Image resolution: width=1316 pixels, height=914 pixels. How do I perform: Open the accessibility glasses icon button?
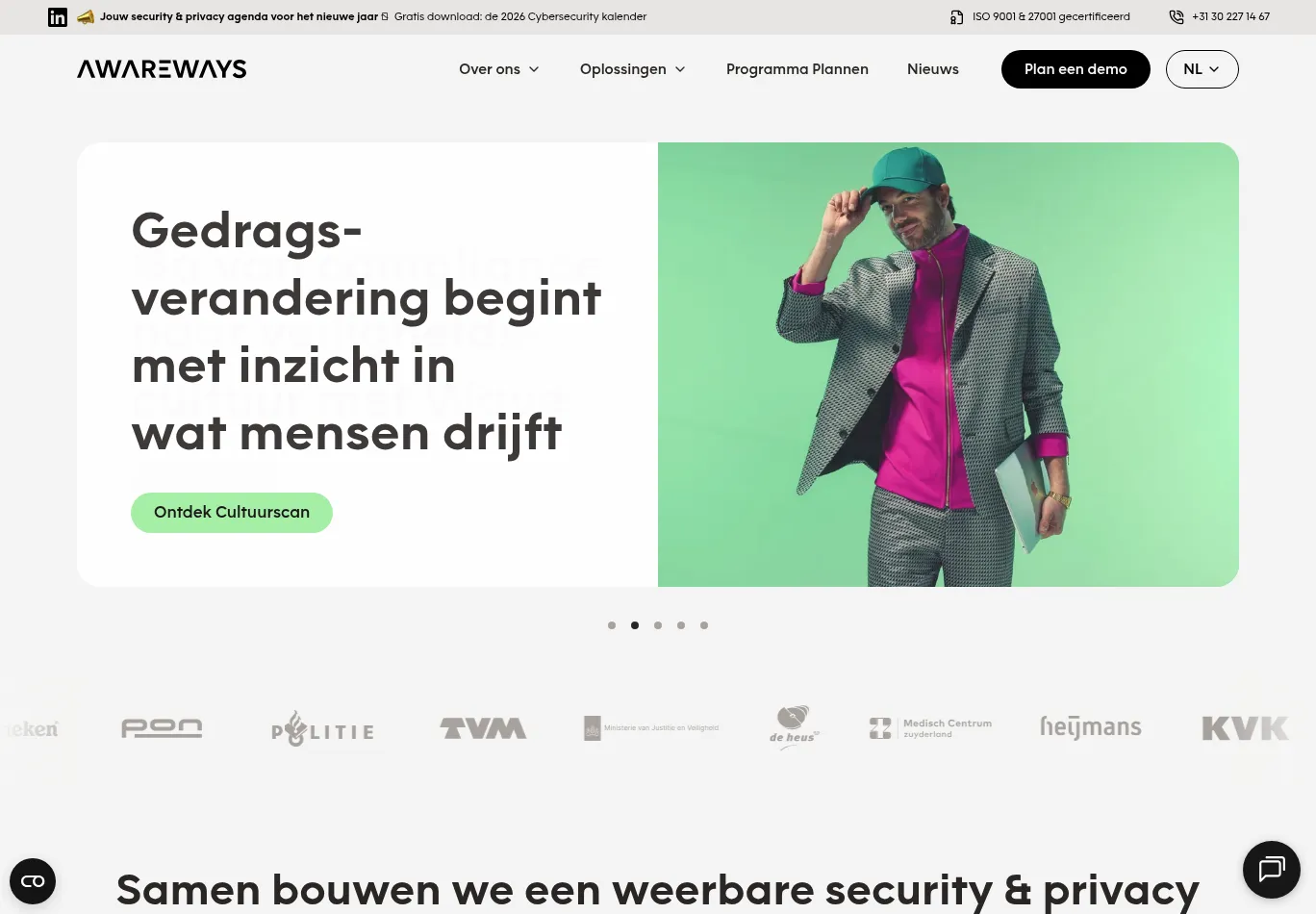point(33,881)
